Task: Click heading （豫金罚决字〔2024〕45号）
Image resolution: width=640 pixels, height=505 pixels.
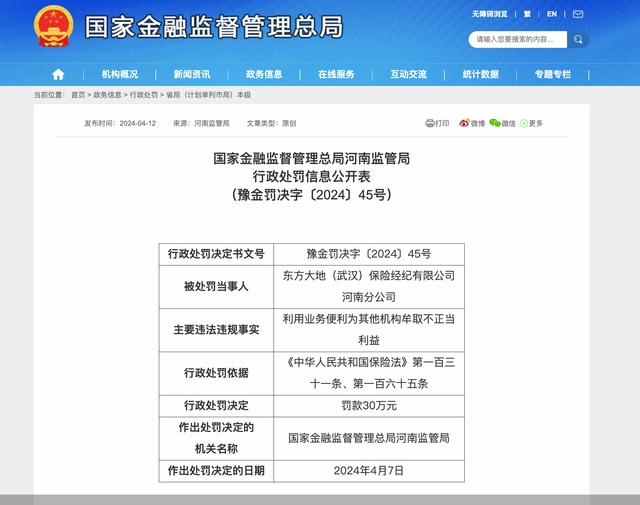Action: pos(311,194)
